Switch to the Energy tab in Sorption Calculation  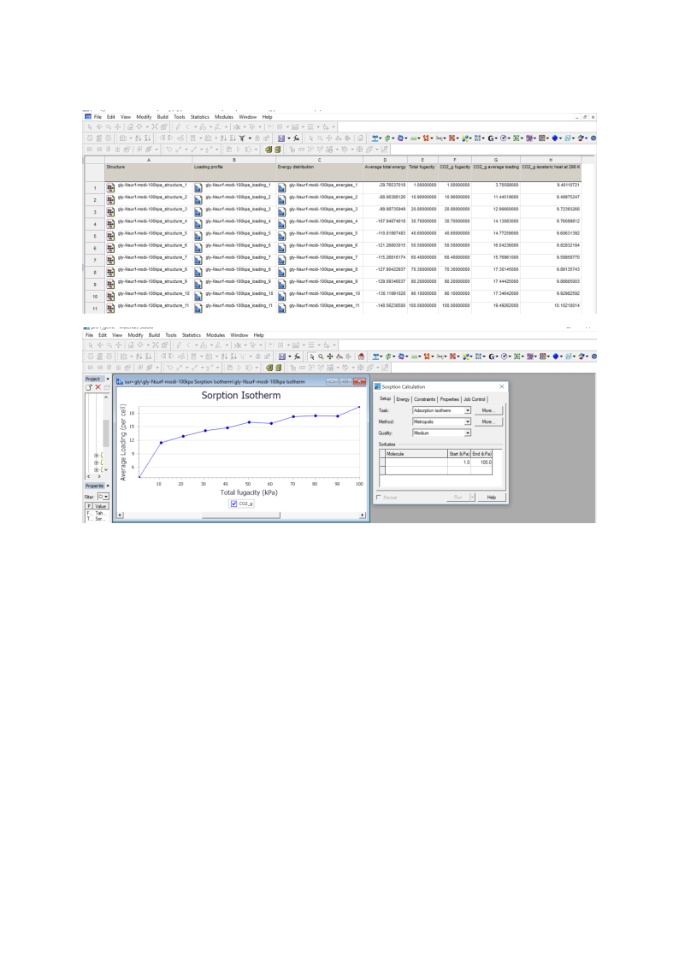click(403, 399)
